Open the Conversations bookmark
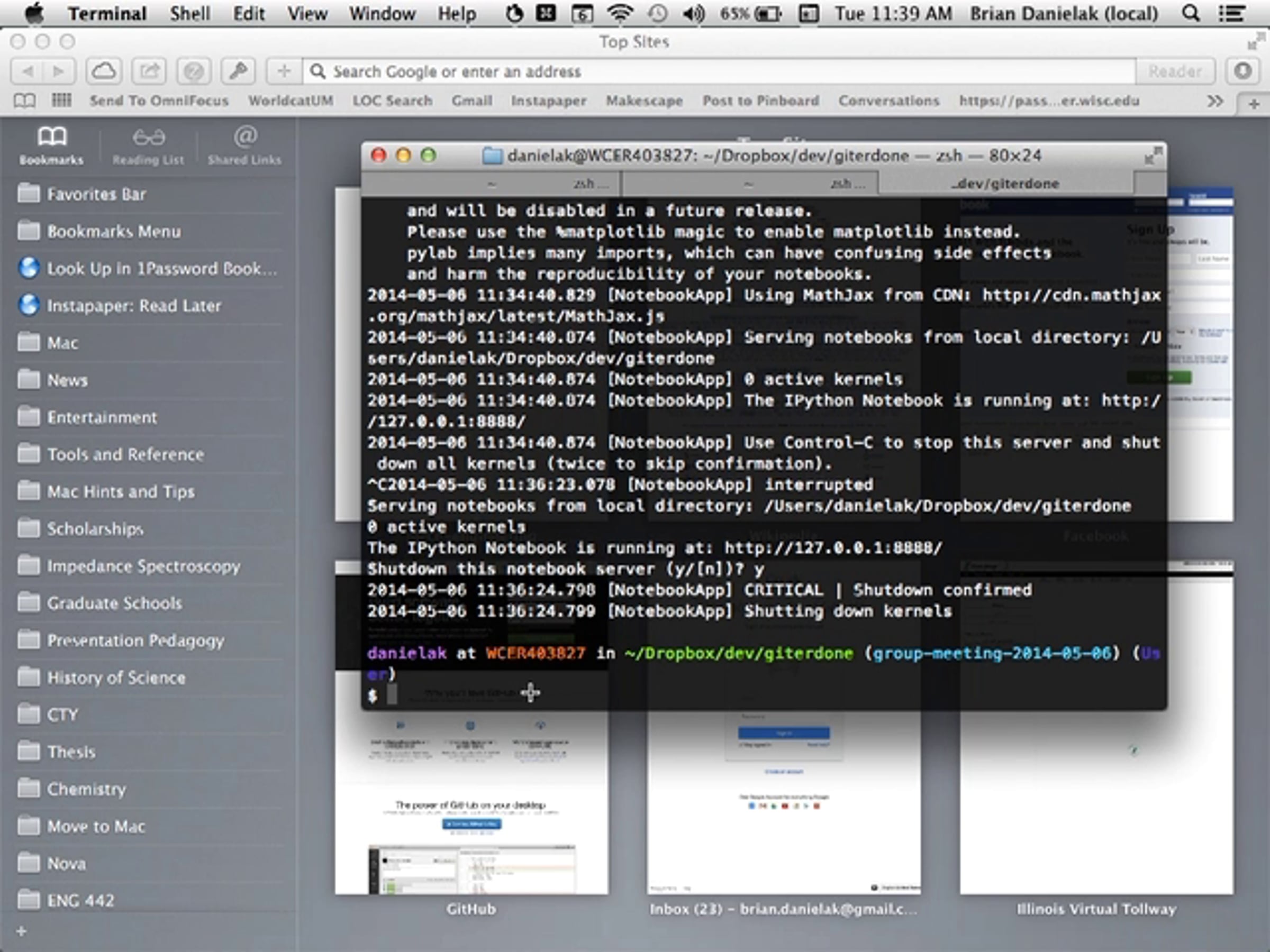Screen dimensions: 1270x952 click(x=889, y=101)
